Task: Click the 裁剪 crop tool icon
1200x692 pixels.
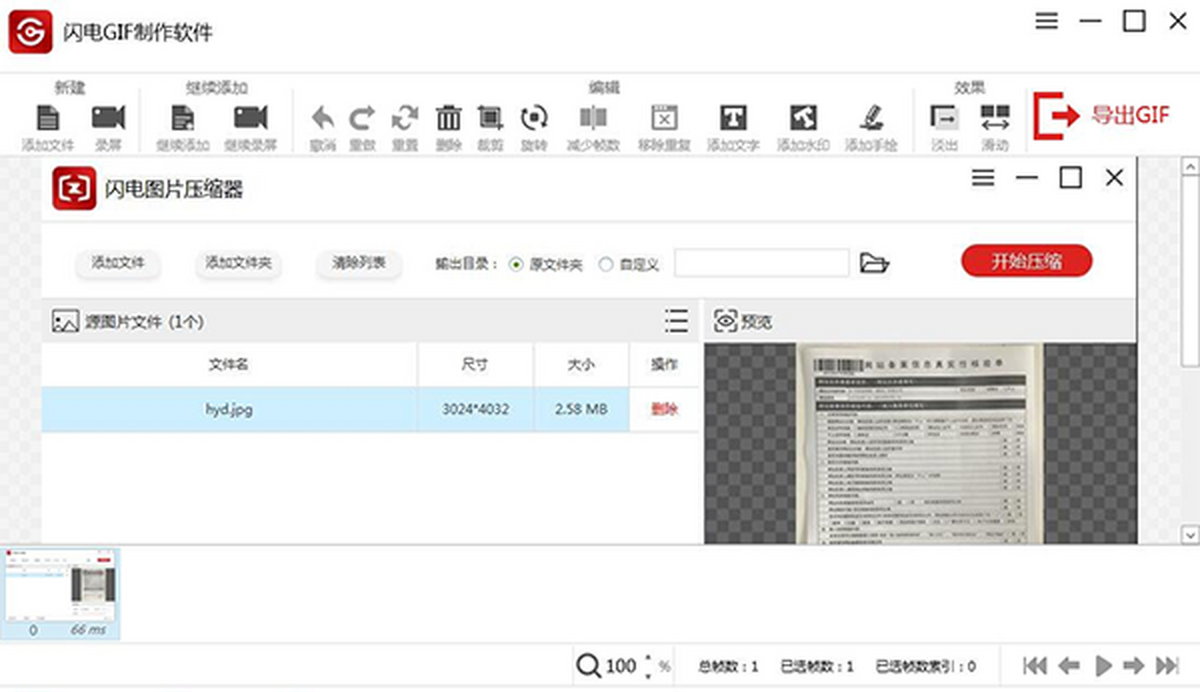Action: click(490, 119)
